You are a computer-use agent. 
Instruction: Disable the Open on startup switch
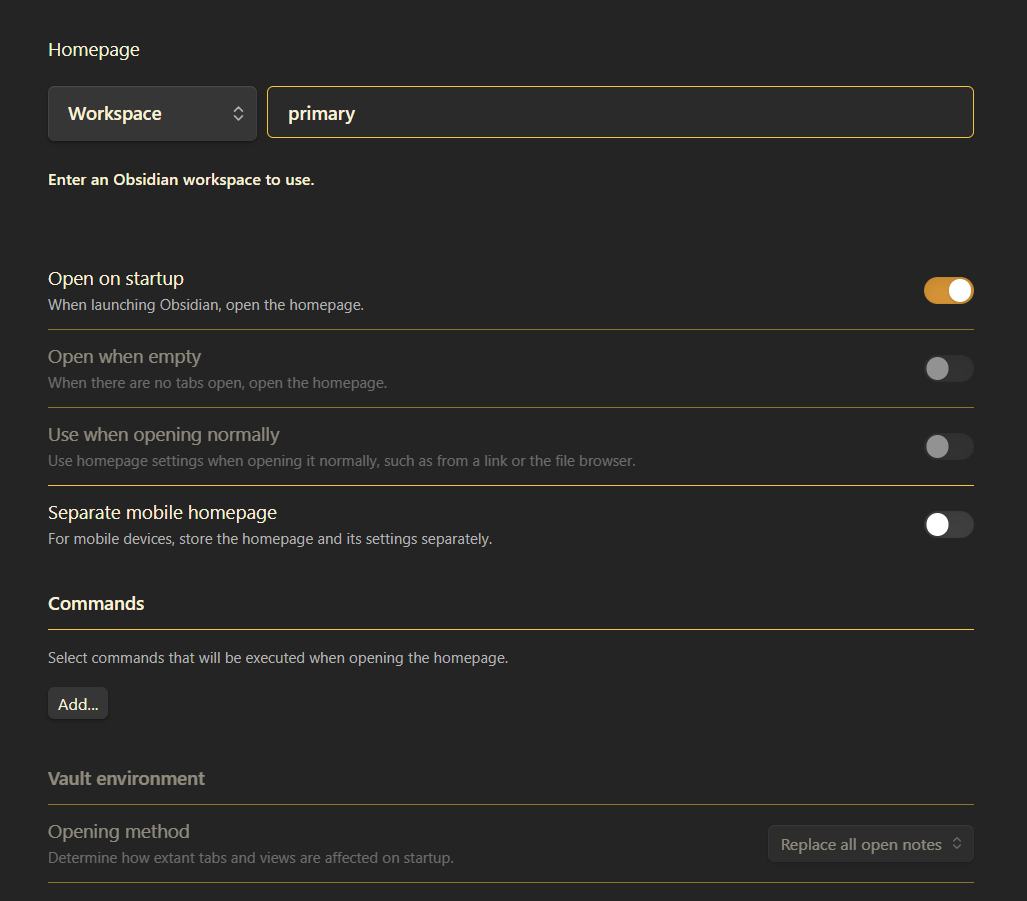948,291
